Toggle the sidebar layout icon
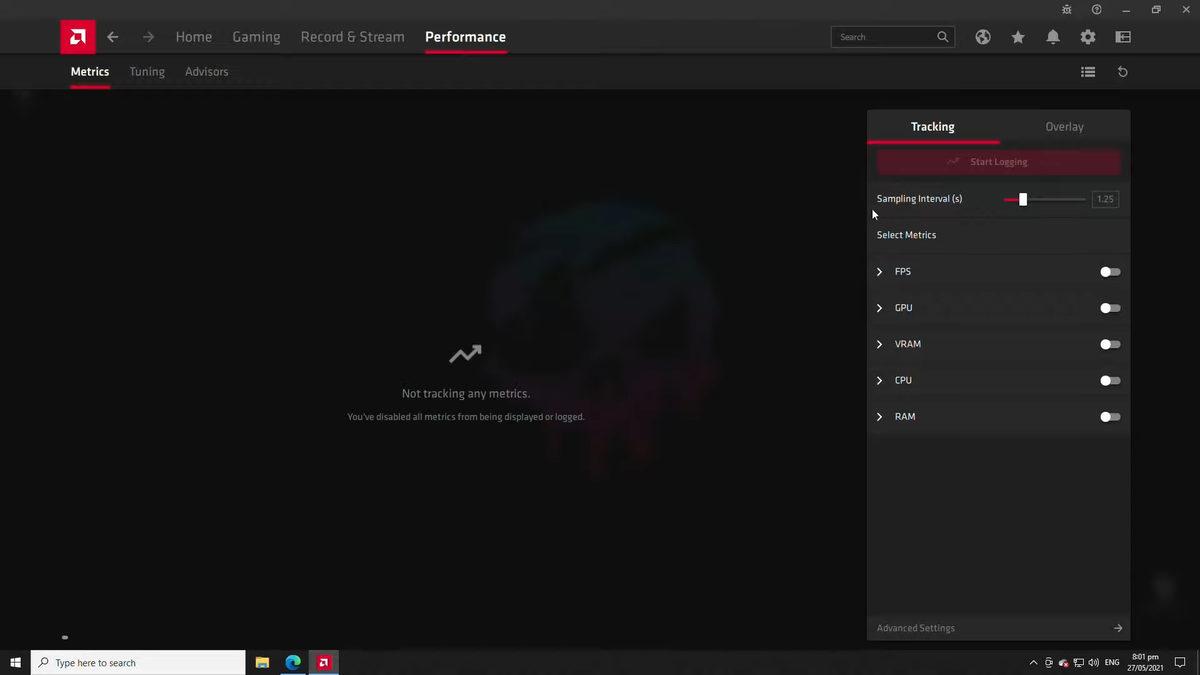 pyautogui.click(x=1123, y=37)
